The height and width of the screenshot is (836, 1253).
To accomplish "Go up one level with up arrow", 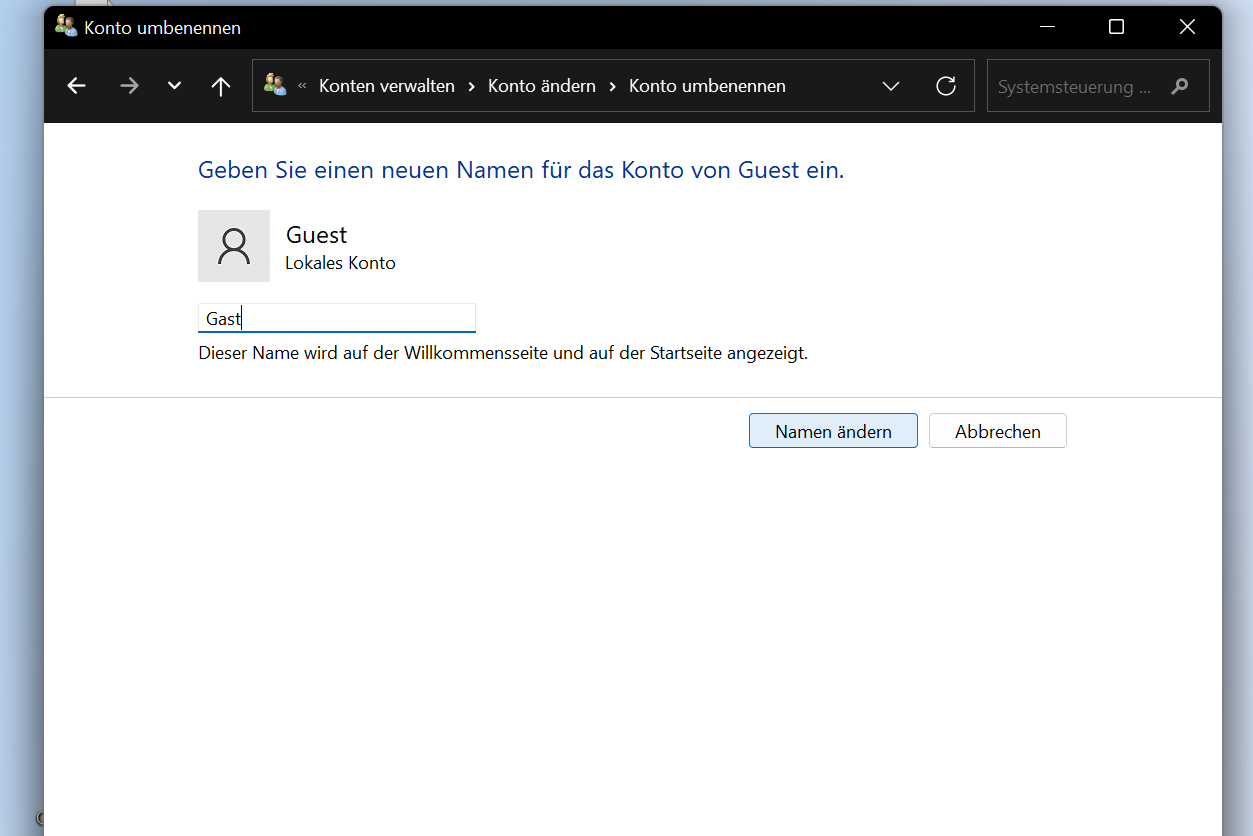I will [x=221, y=86].
